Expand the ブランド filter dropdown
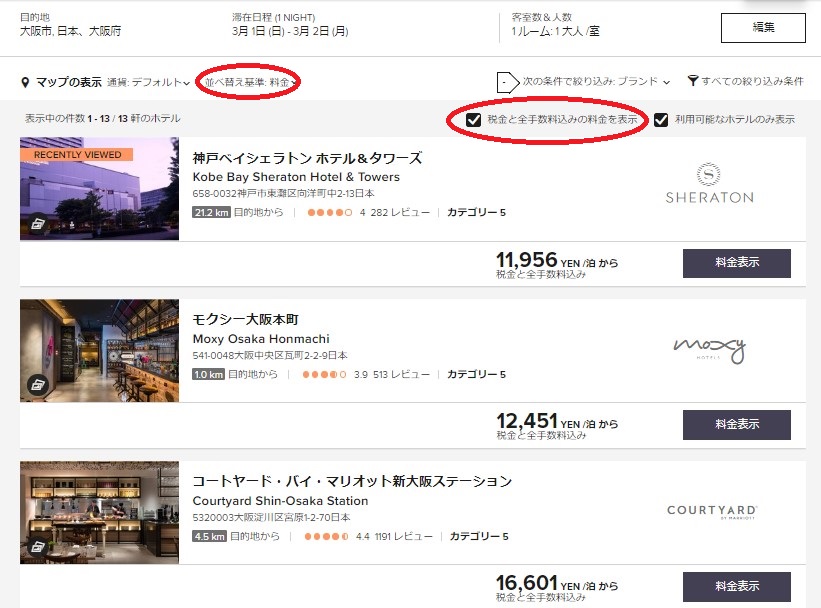 coord(597,81)
